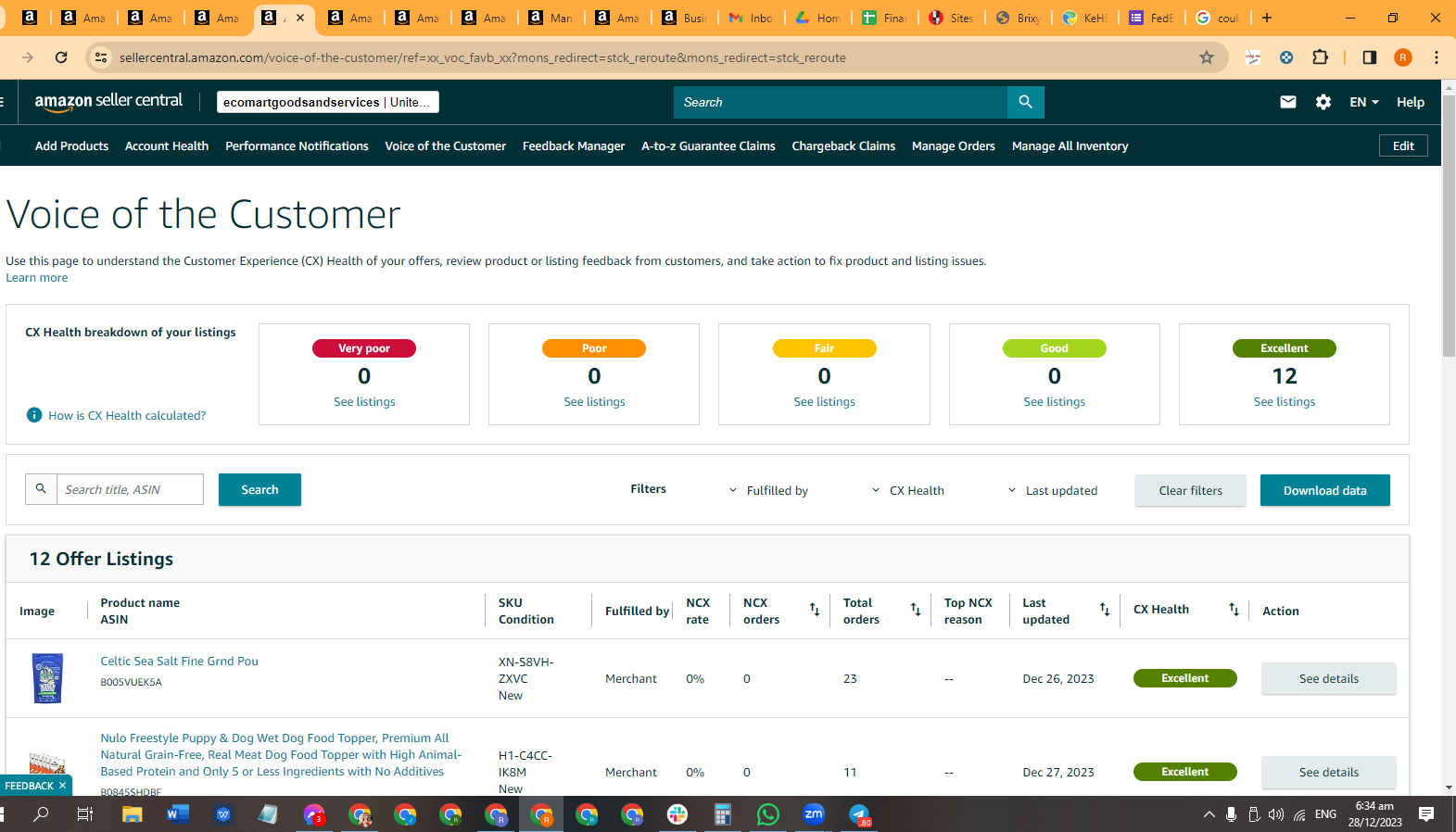Switch to the Brixy browser tab
1456x832 pixels.
(x=1019, y=18)
